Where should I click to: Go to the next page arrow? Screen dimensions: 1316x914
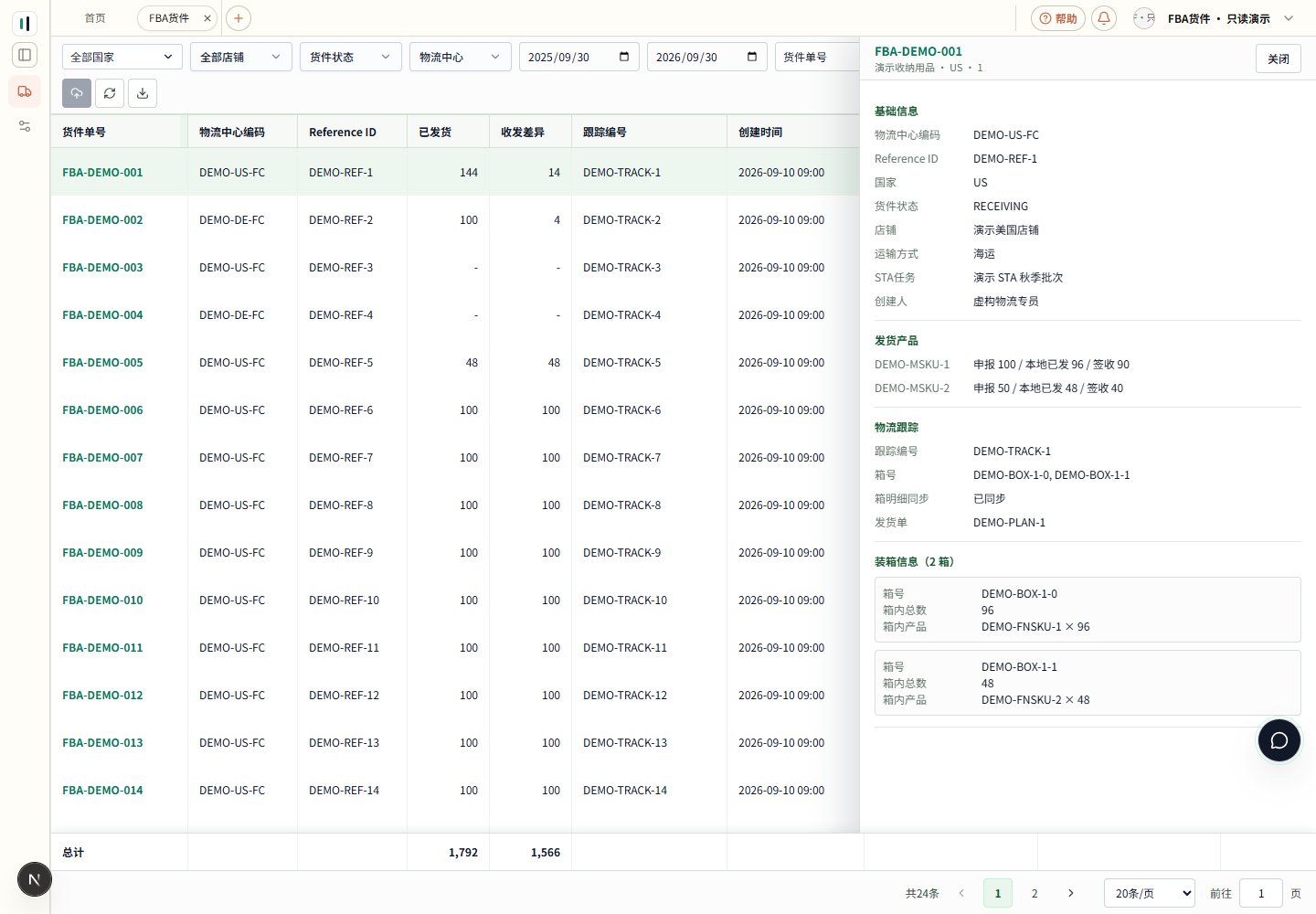tap(1071, 893)
